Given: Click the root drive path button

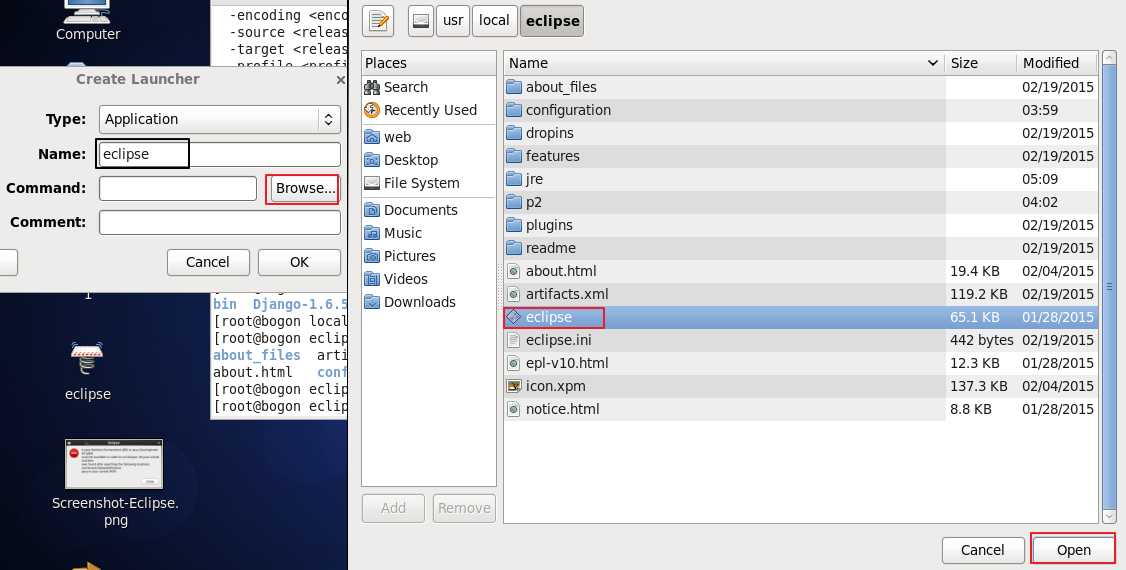Looking at the screenshot, I should click(421, 21).
